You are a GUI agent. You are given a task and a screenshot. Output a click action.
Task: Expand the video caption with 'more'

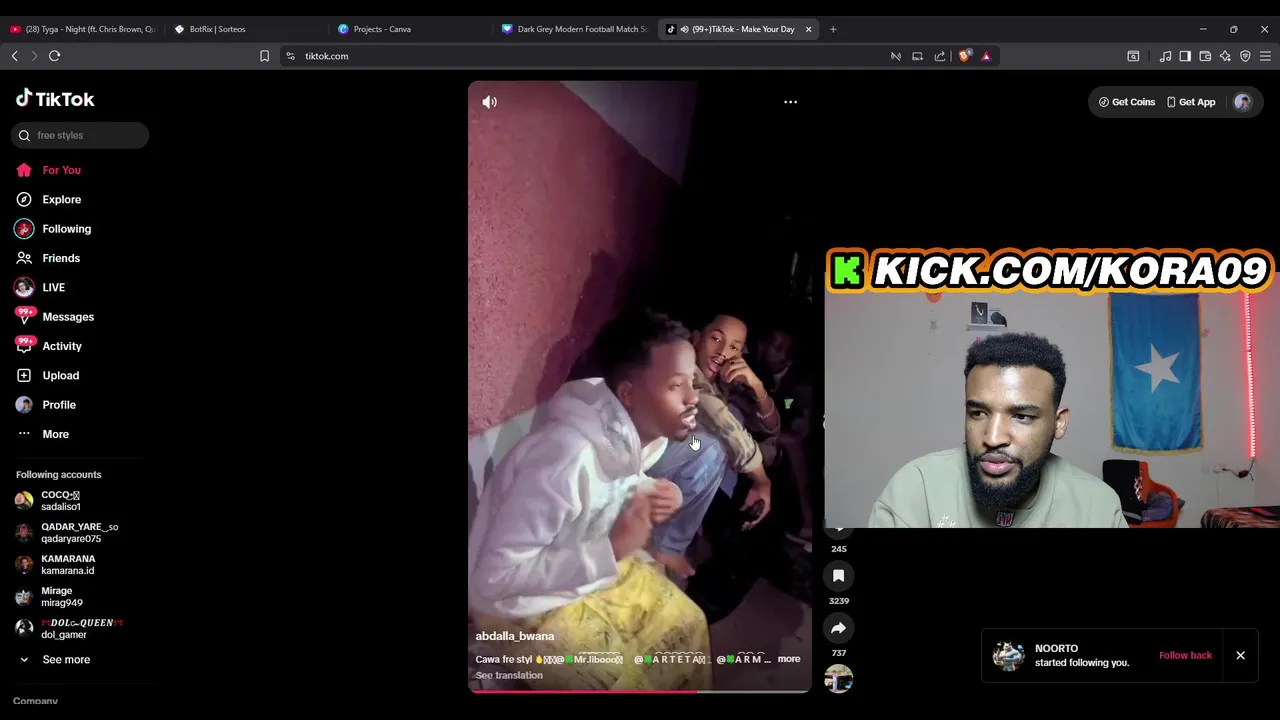coord(789,659)
